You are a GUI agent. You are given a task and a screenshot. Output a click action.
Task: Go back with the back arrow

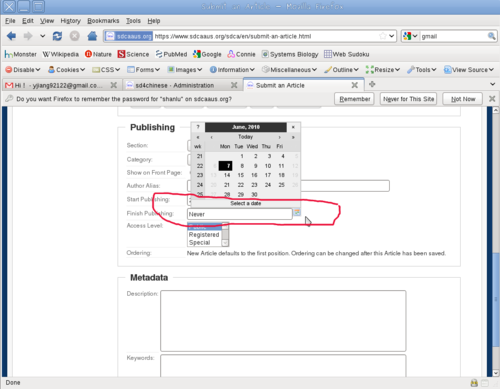11,36
